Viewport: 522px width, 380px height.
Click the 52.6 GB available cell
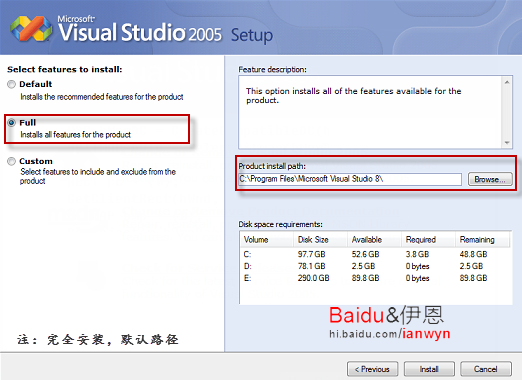click(x=365, y=254)
